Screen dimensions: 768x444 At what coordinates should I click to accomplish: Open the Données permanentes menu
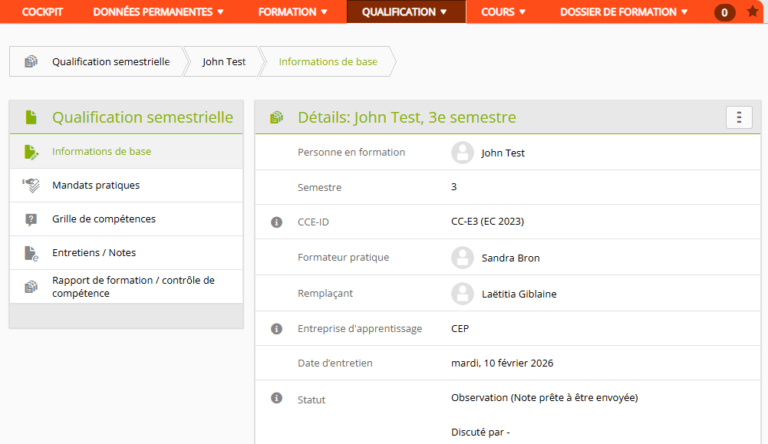point(158,12)
